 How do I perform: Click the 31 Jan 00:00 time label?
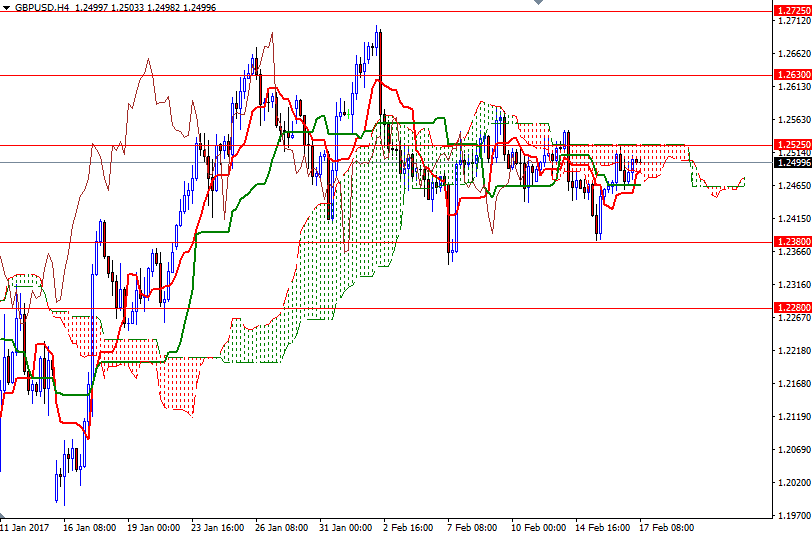[345, 528]
